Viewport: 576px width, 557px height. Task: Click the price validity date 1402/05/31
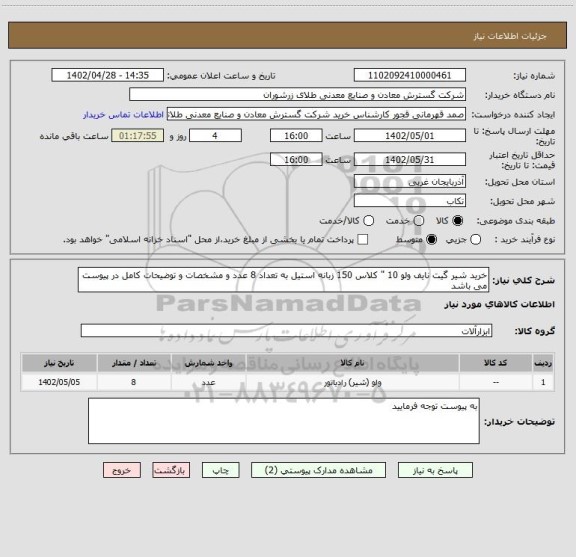410,159
